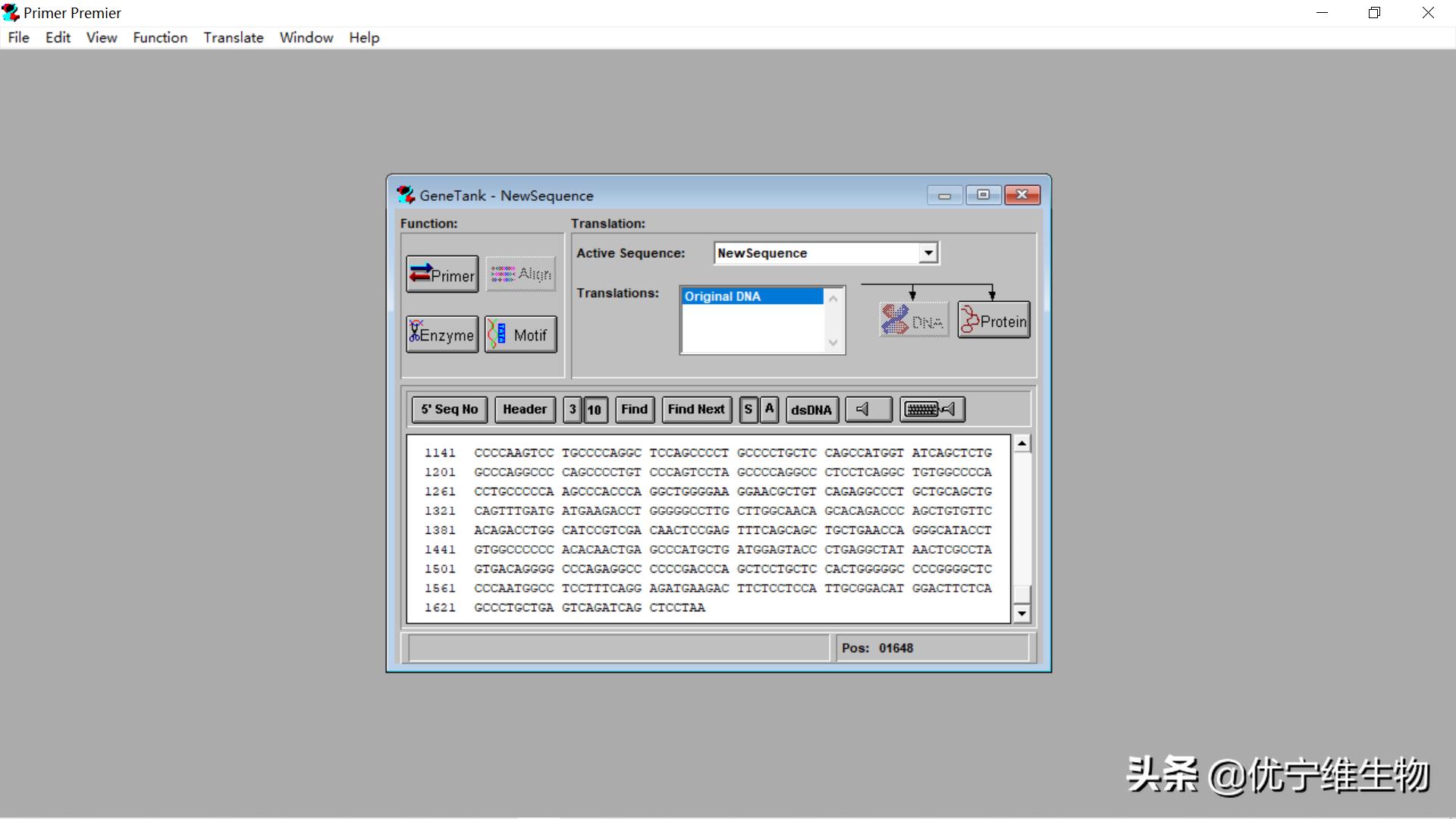Viewport: 1456px width, 819px height.
Task: Click the Protein translation button
Action: coord(993,321)
